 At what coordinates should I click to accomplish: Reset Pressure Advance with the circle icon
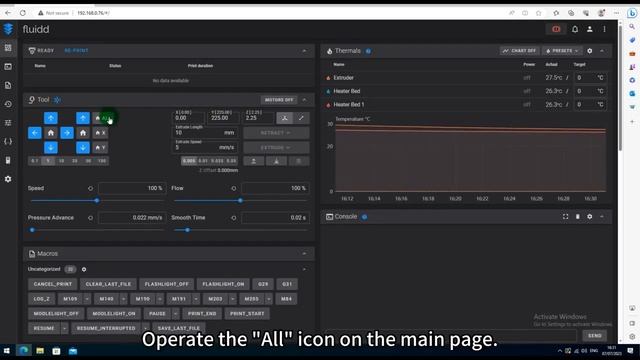[x=91, y=218]
